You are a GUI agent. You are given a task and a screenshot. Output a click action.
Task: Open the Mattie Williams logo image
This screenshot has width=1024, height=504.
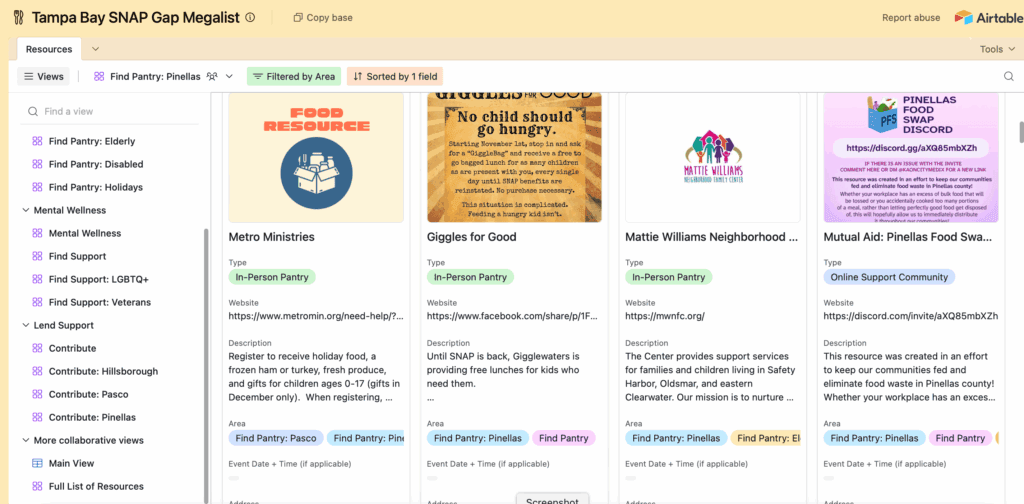pyautogui.click(x=712, y=158)
